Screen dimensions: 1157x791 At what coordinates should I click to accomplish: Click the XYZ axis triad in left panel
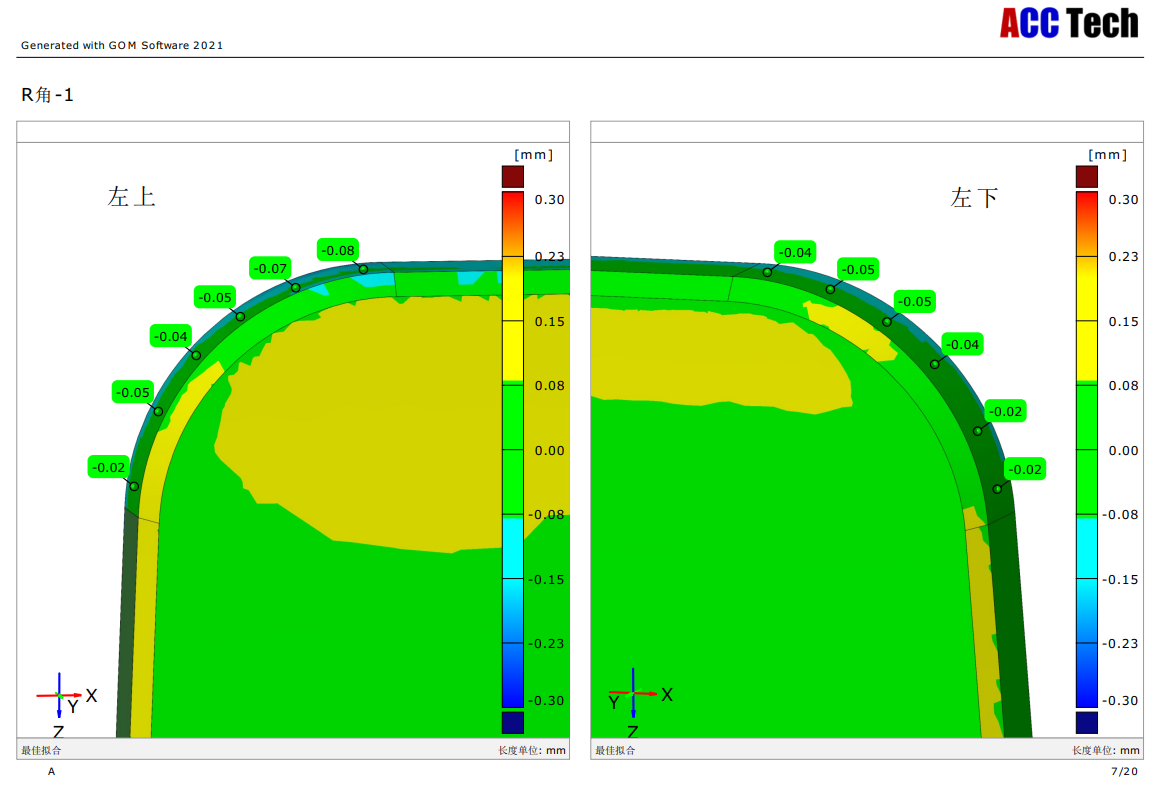click(62, 697)
